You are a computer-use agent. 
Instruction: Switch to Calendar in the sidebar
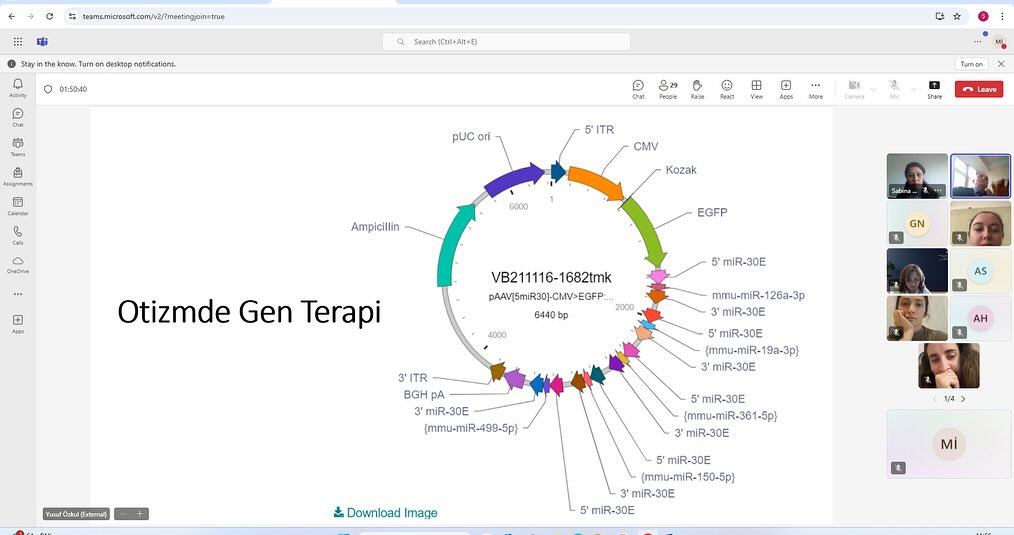pos(18,206)
